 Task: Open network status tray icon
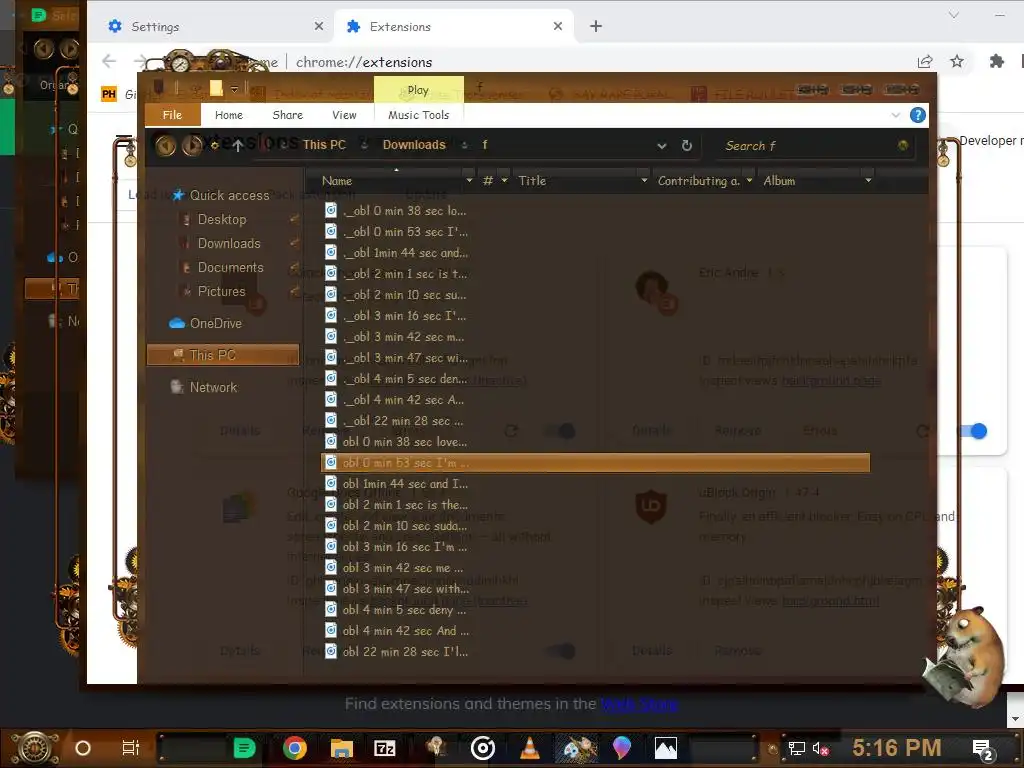[796, 748]
